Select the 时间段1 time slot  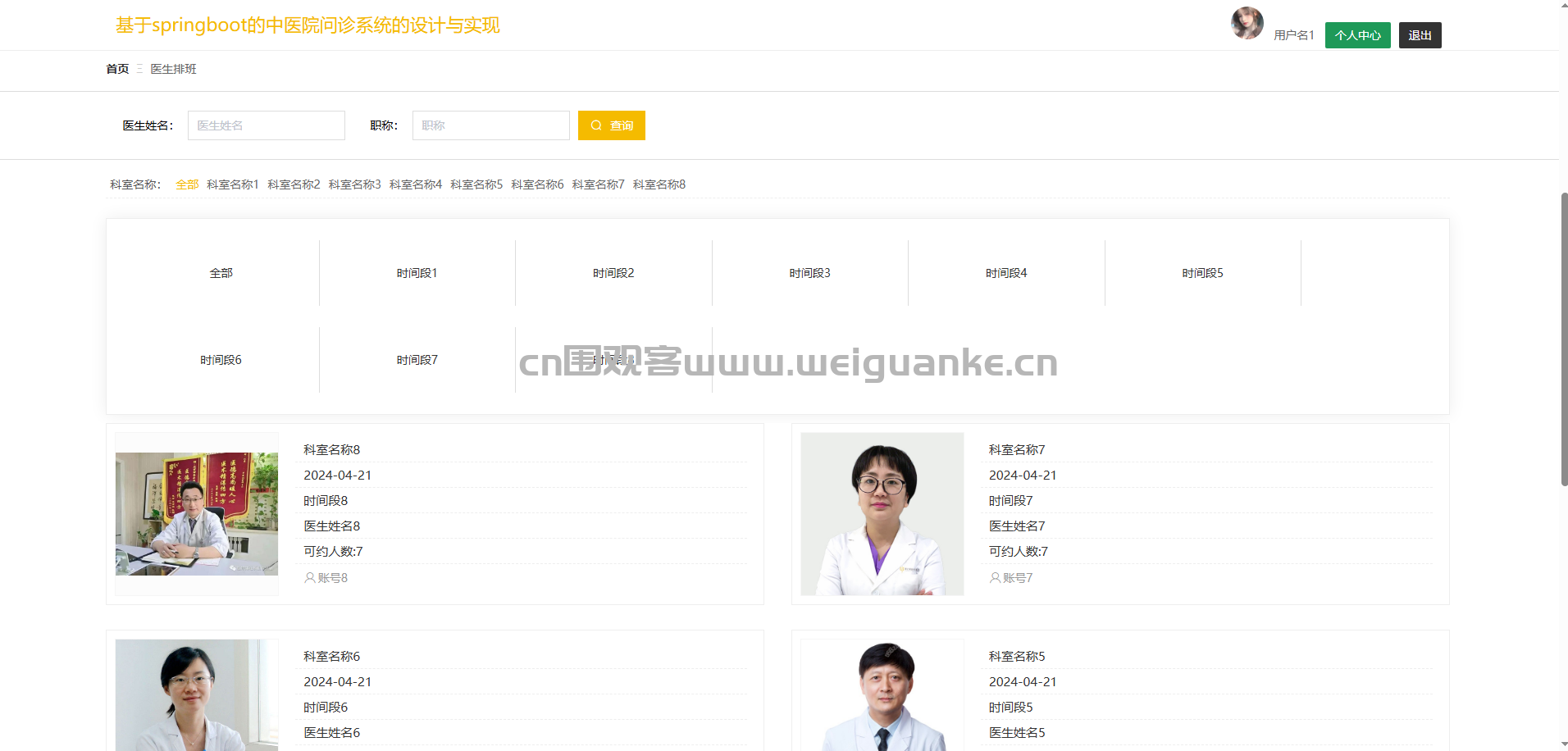click(417, 273)
